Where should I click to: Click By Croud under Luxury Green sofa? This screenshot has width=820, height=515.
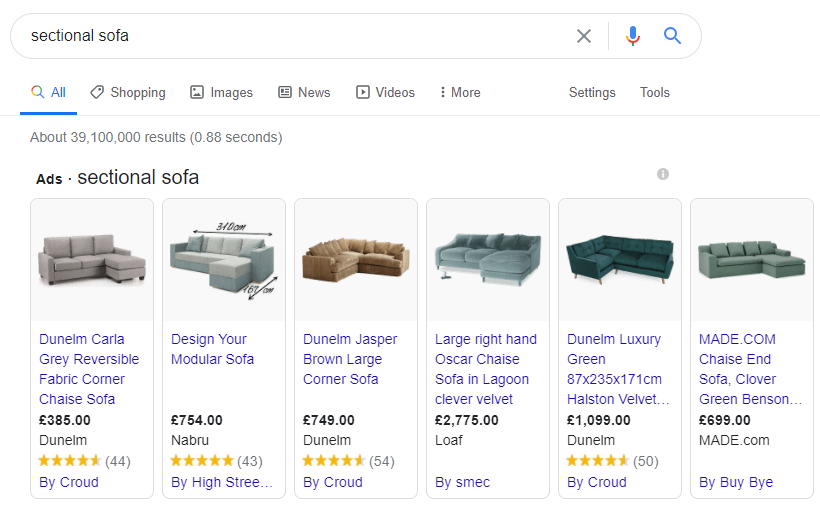point(597,482)
